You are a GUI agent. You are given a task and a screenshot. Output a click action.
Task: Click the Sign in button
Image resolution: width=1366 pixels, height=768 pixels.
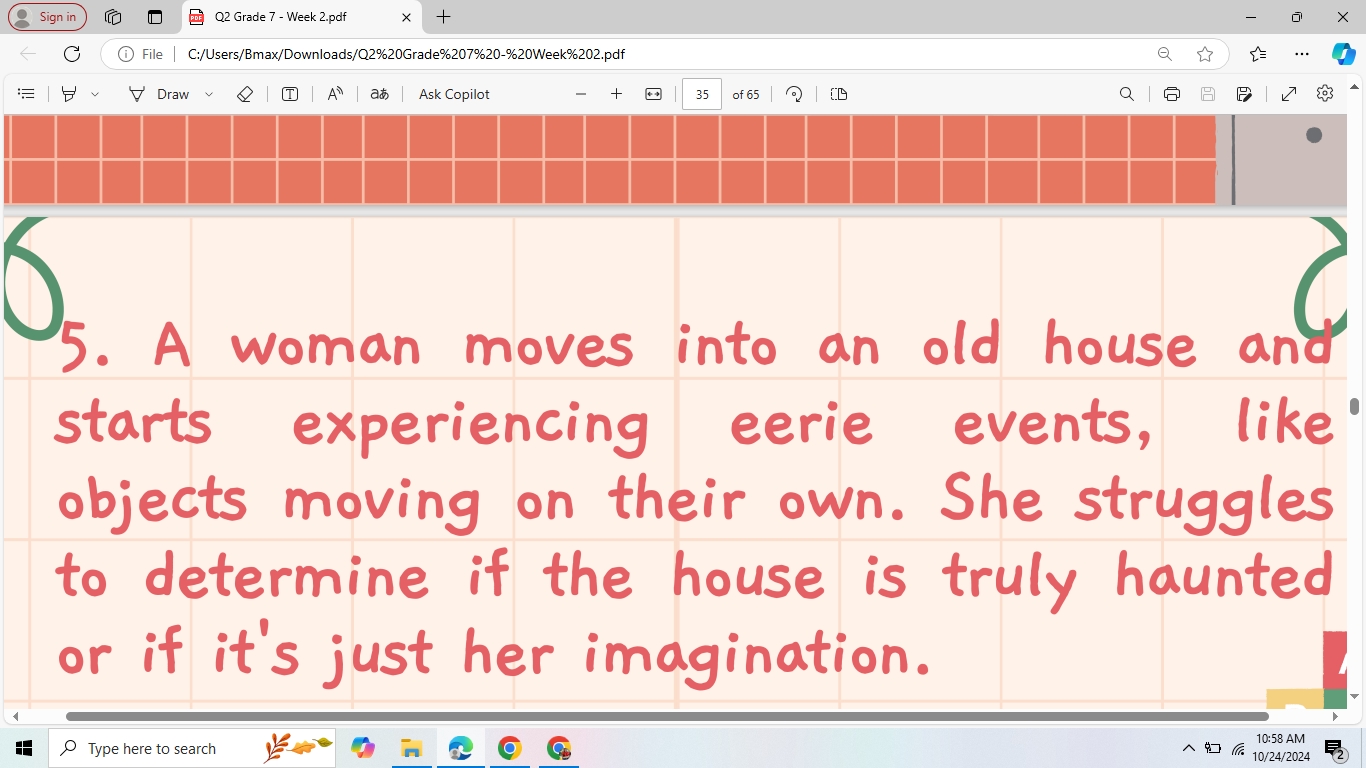point(47,17)
